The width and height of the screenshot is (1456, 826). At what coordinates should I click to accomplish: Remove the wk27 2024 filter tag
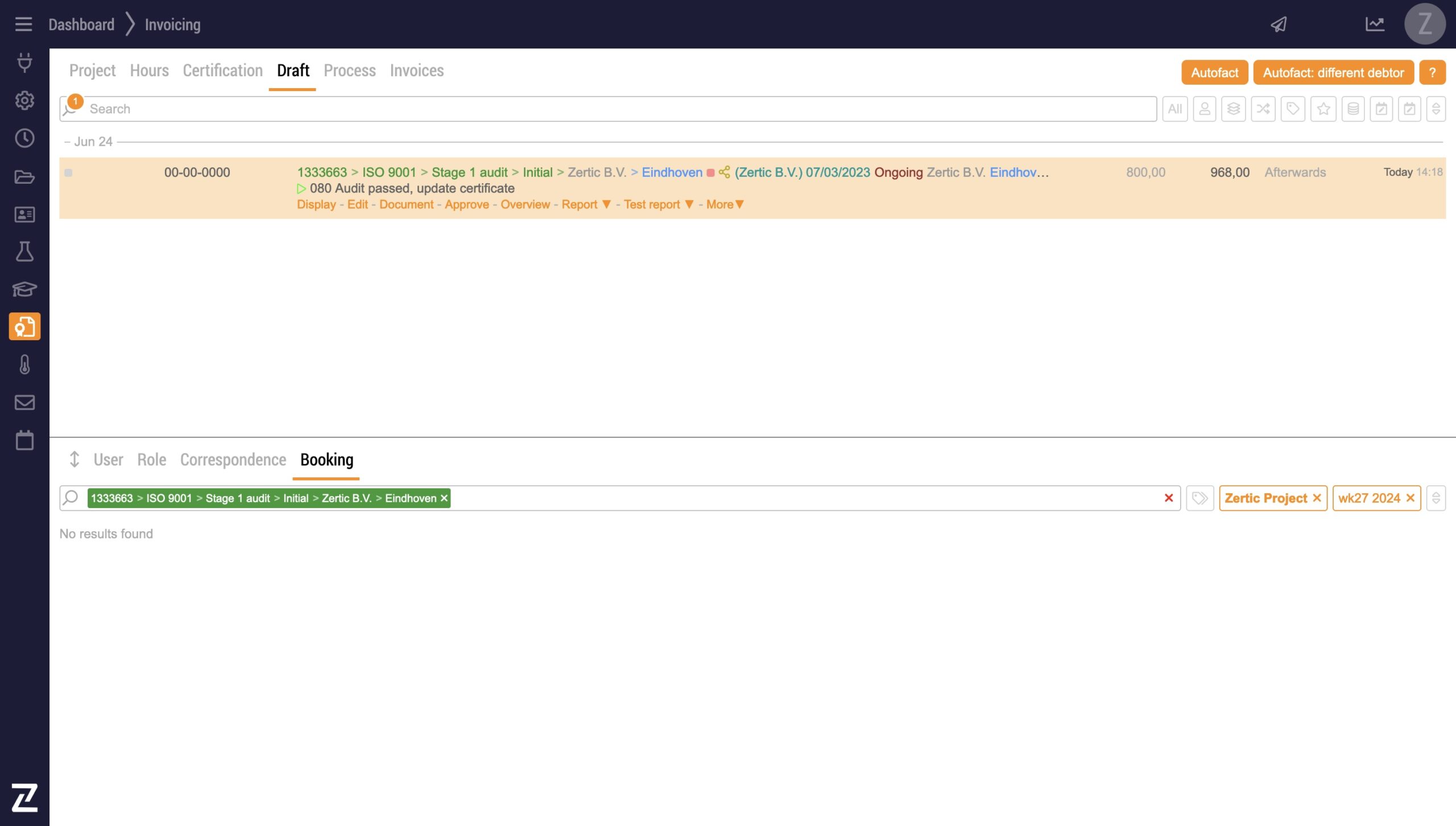tap(1410, 498)
